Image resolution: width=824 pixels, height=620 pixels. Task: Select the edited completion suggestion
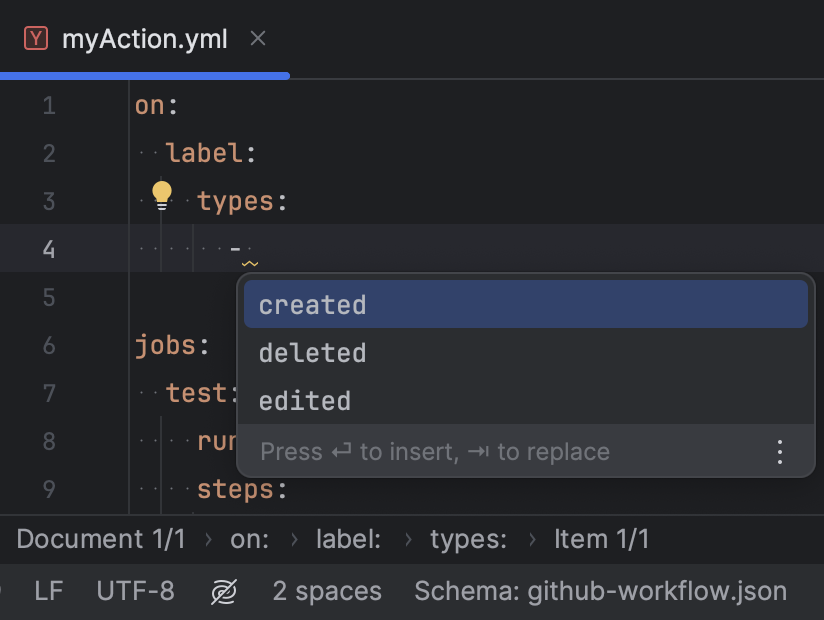click(305, 400)
